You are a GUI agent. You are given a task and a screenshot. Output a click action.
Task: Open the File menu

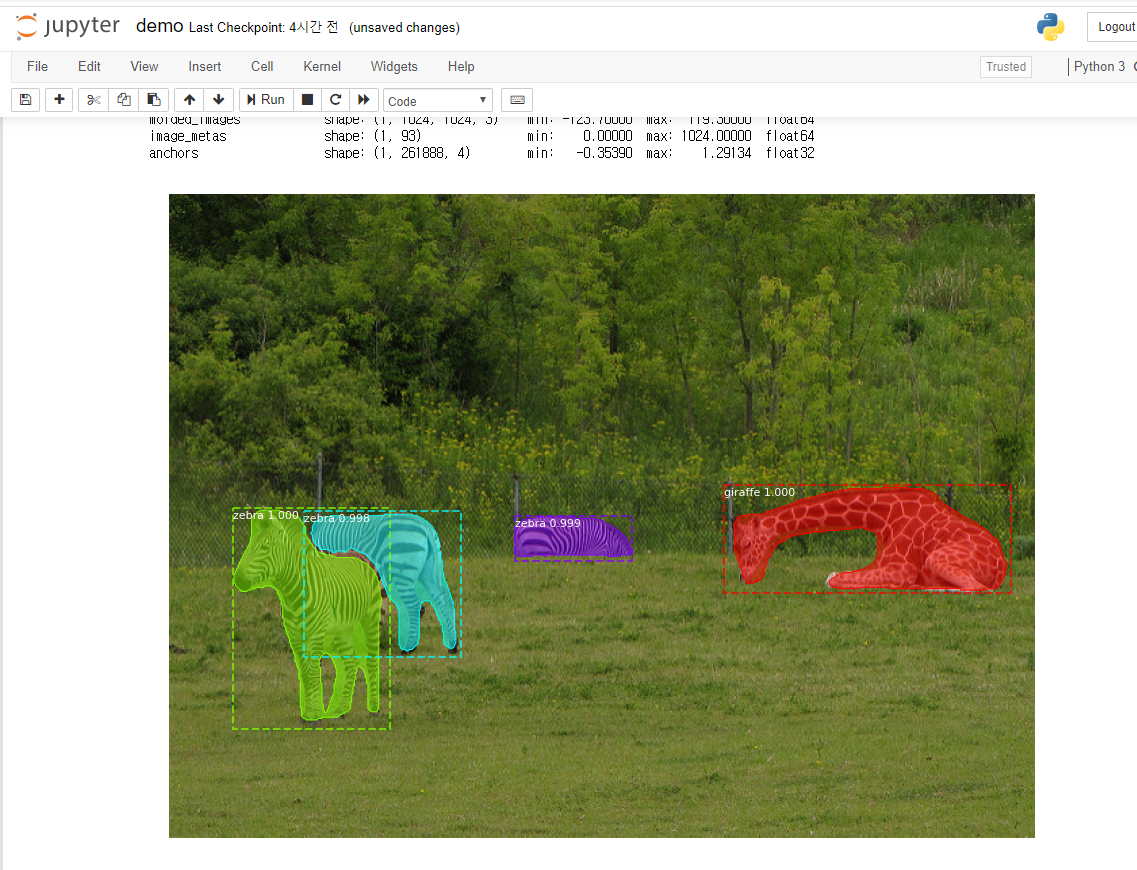(x=37, y=67)
